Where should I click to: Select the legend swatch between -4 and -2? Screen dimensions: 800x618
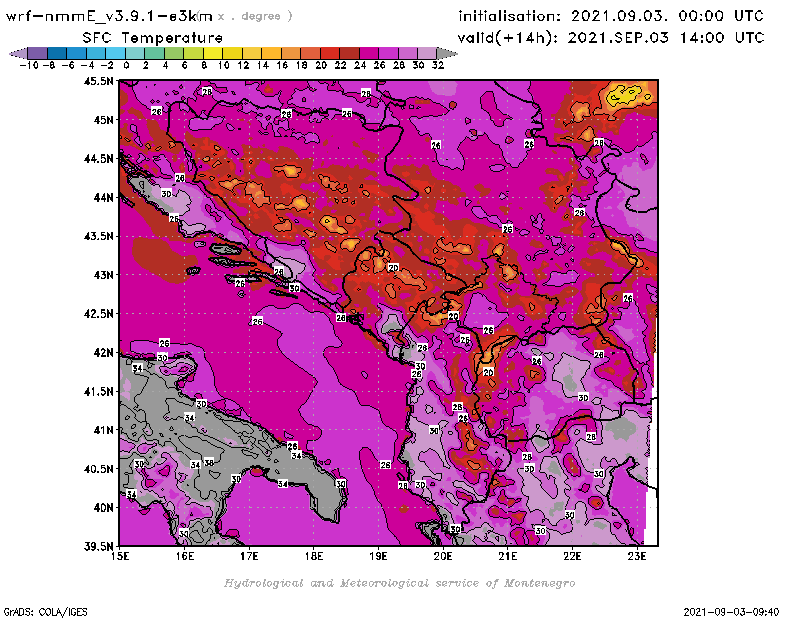click(x=96, y=53)
